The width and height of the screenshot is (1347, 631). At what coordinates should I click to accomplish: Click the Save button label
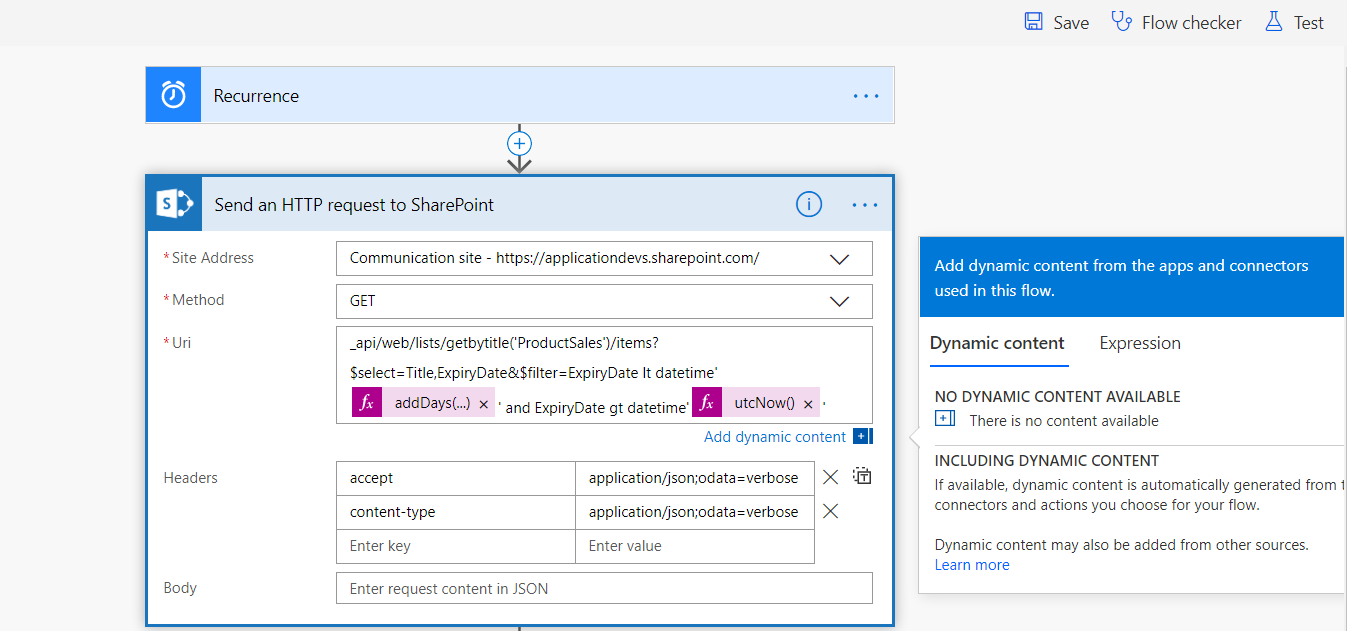pyautogui.click(x=1071, y=23)
